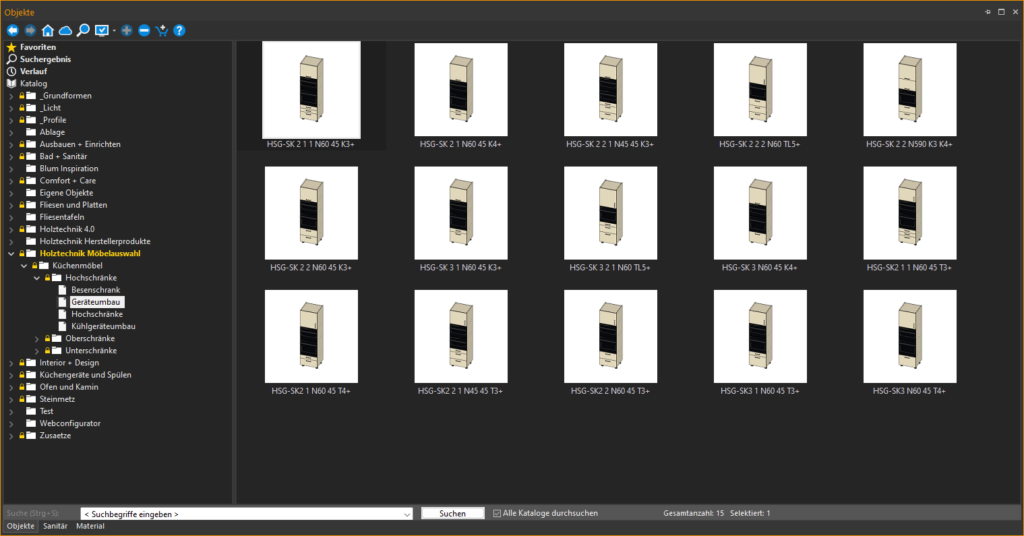Go to the catalog home icon
The height and width of the screenshot is (536, 1024).
pyautogui.click(x=48, y=31)
